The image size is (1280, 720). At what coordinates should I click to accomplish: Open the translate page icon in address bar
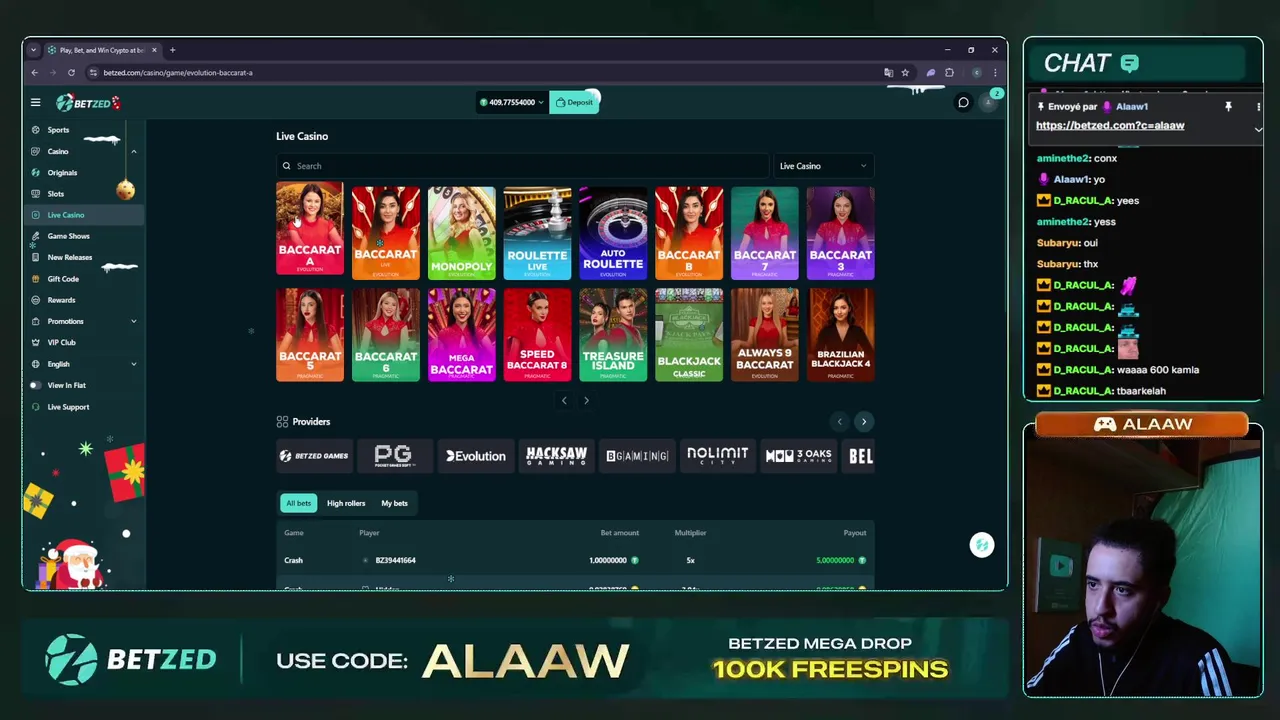[x=888, y=72]
